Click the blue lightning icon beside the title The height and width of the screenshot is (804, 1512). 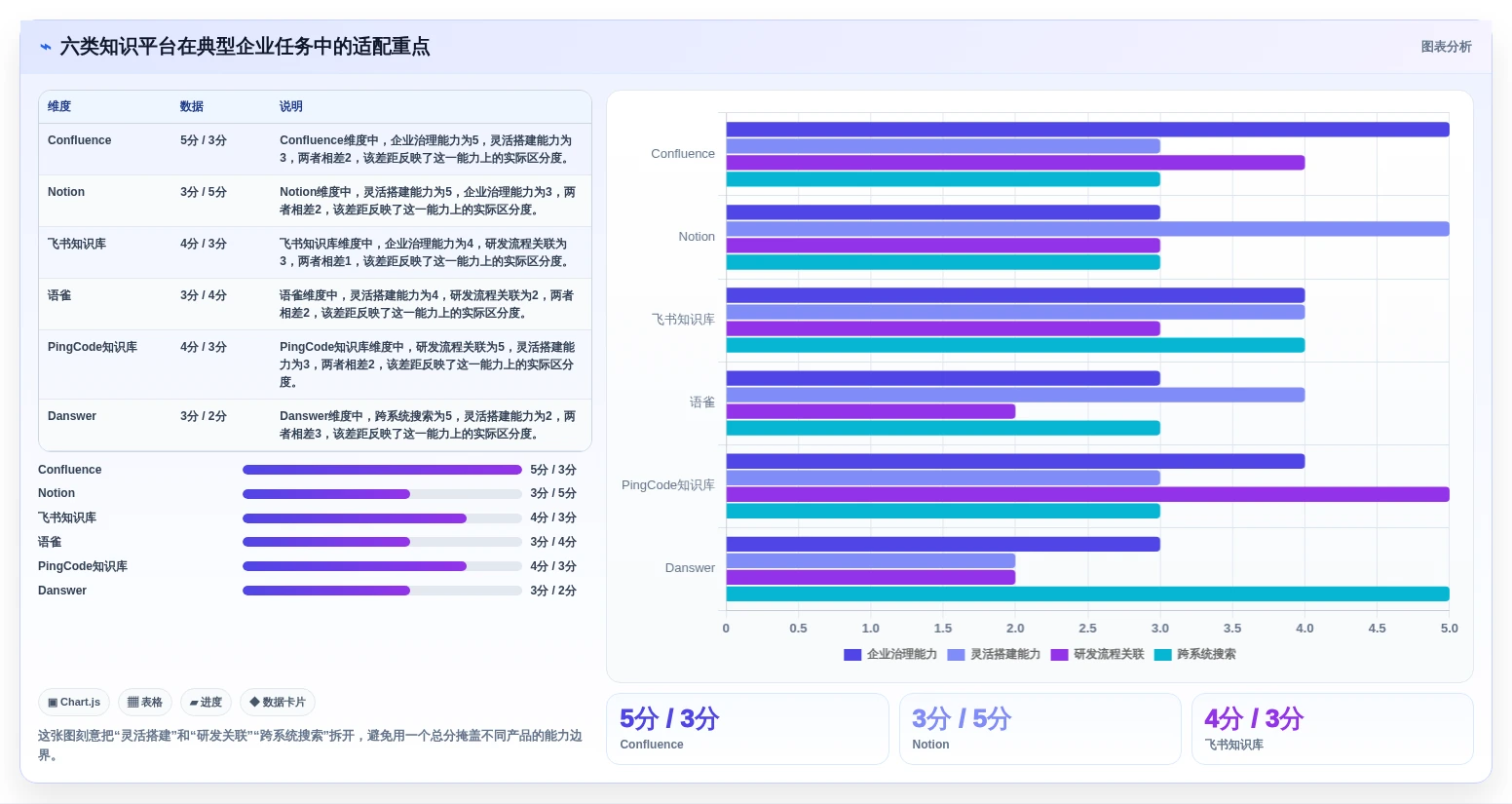46,47
